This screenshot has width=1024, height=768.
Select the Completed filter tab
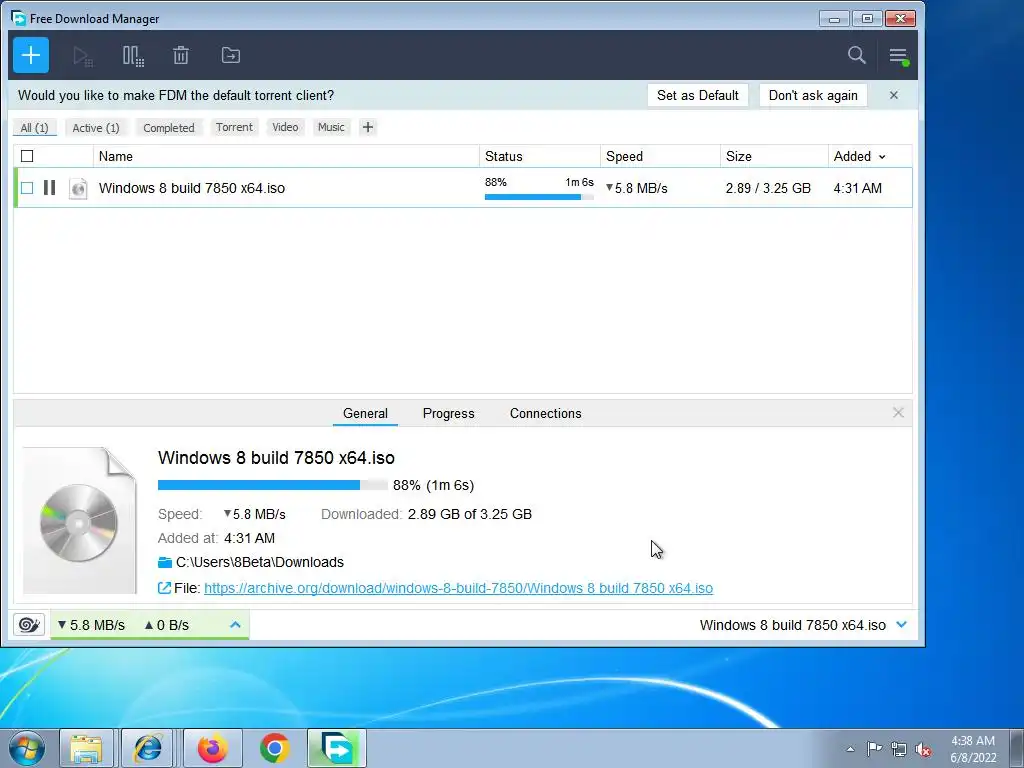pos(168,127)
